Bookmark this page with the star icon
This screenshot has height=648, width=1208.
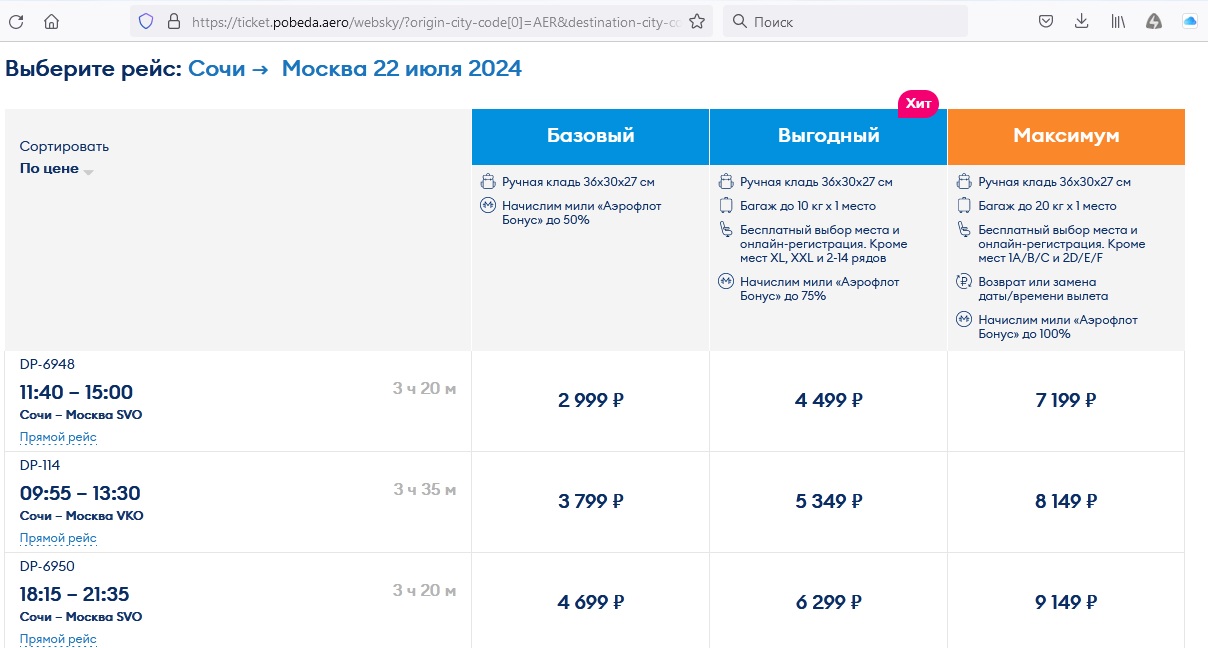(697, 21)
